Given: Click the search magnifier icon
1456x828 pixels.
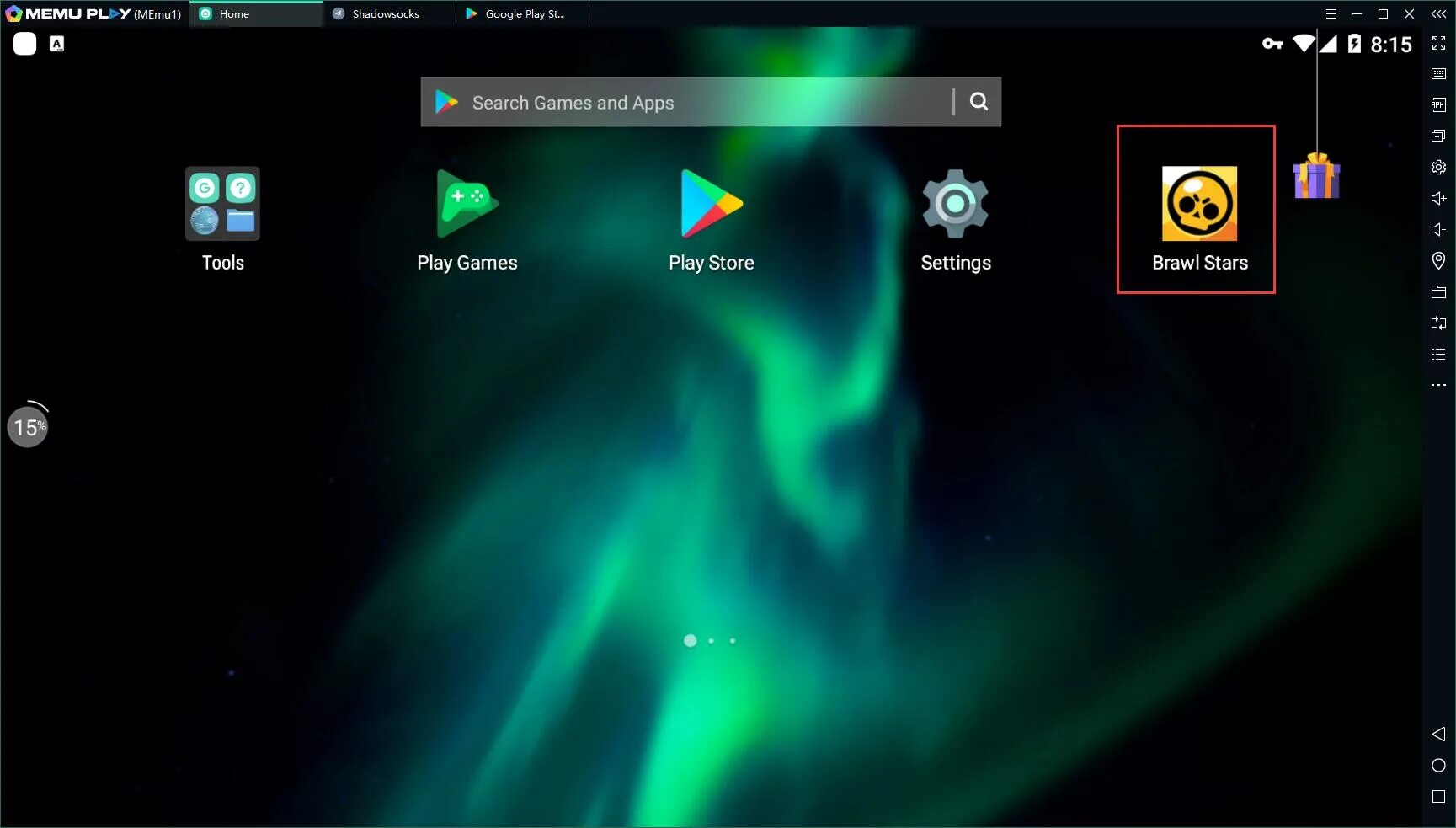Looking at the screenshot, I should [979, 102].
